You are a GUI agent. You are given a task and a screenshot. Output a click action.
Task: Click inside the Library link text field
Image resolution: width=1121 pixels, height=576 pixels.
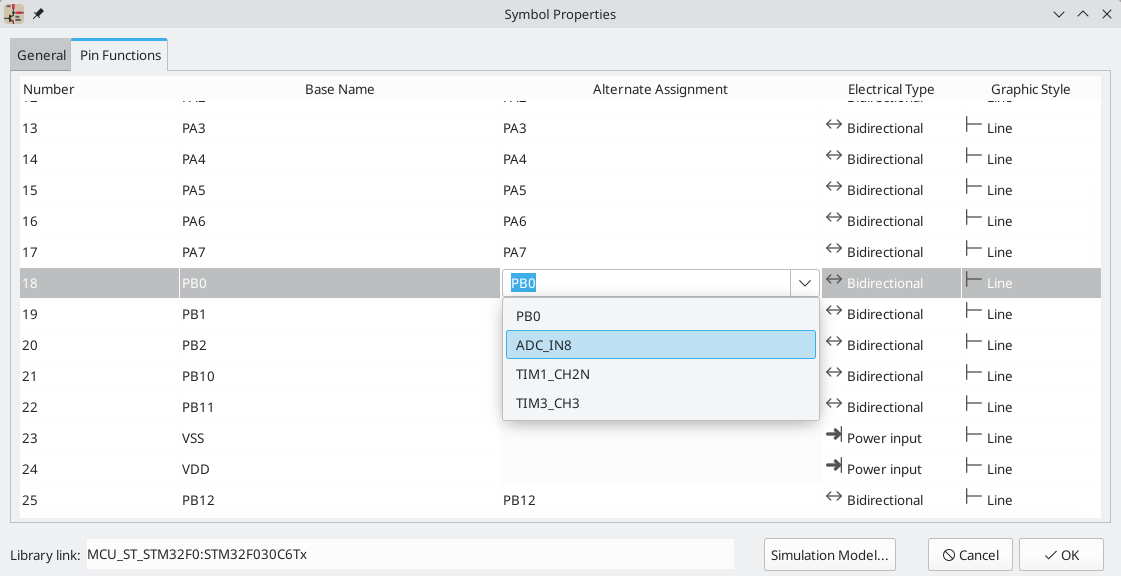(400, 553)
